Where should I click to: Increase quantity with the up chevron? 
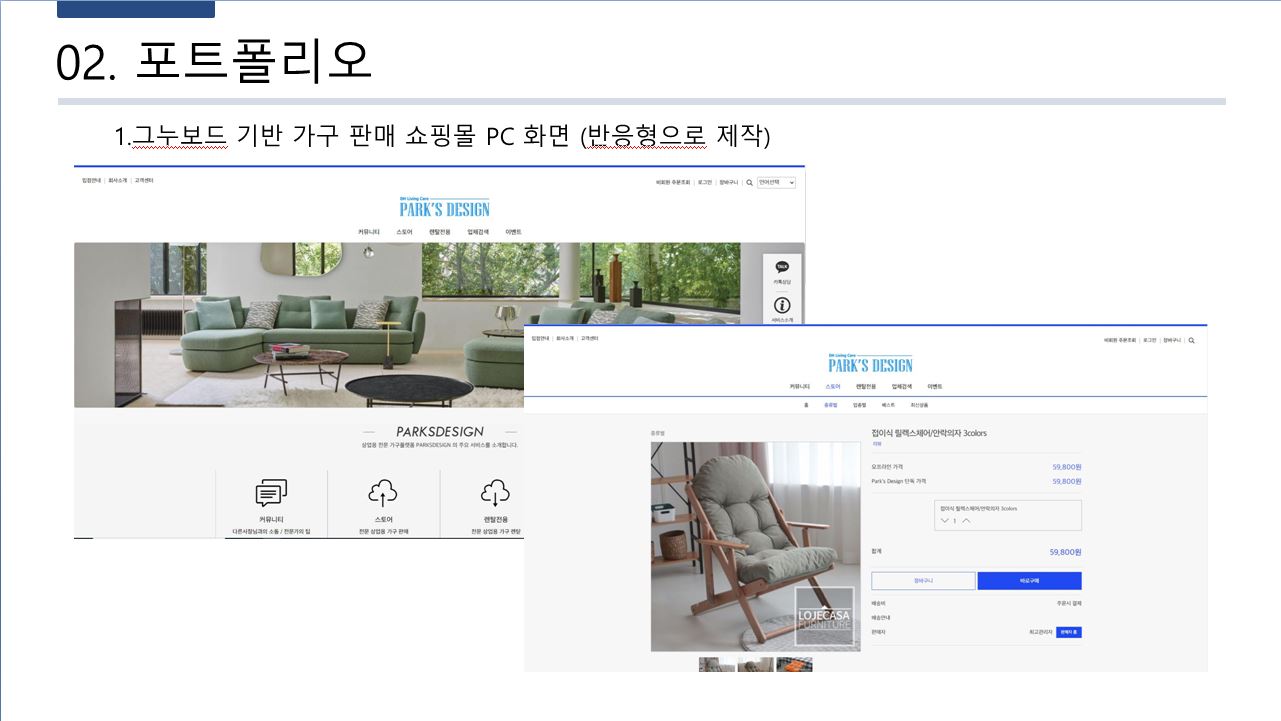click(966, 521)
